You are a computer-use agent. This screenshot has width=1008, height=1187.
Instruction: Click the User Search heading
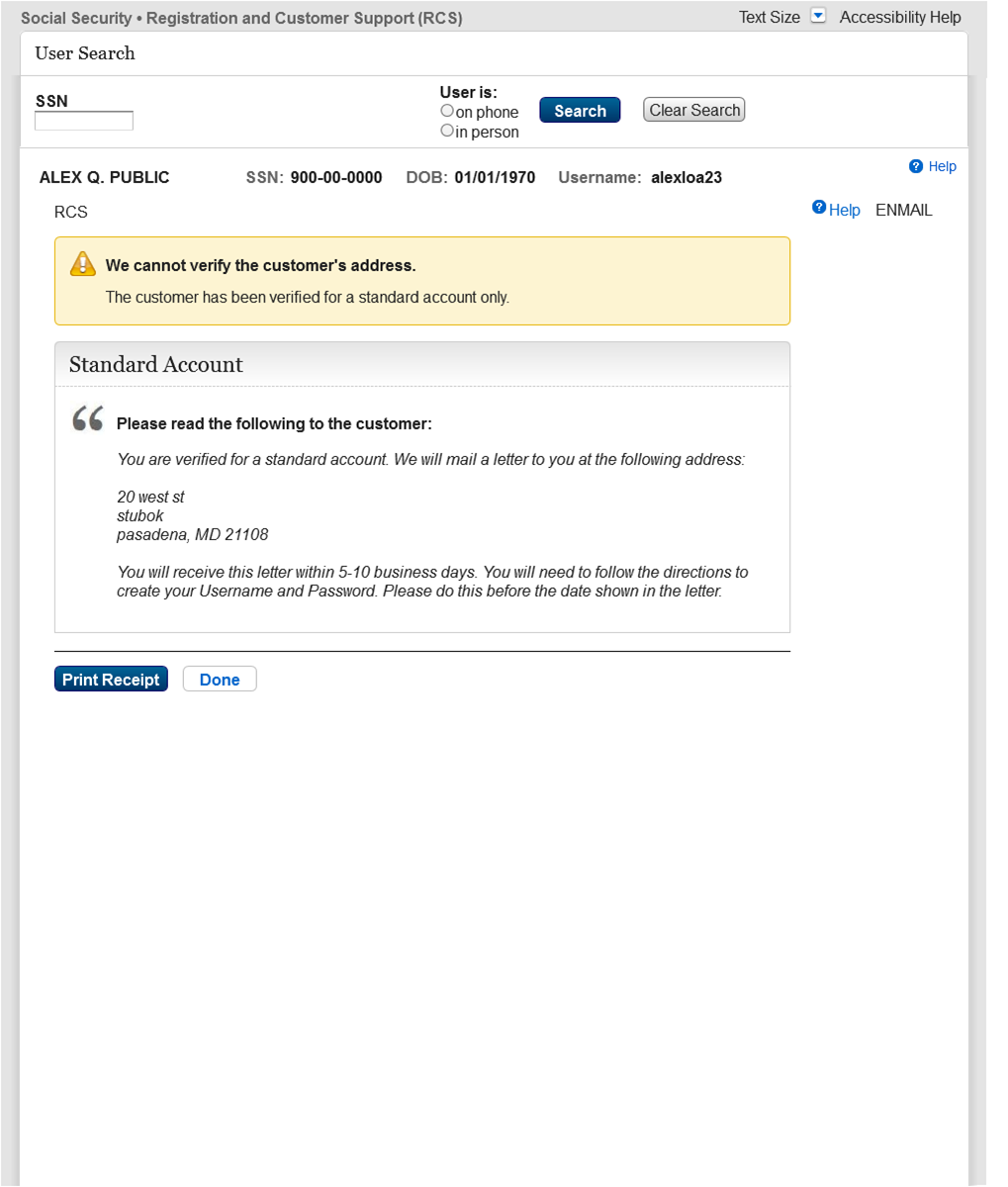[85, 53]
